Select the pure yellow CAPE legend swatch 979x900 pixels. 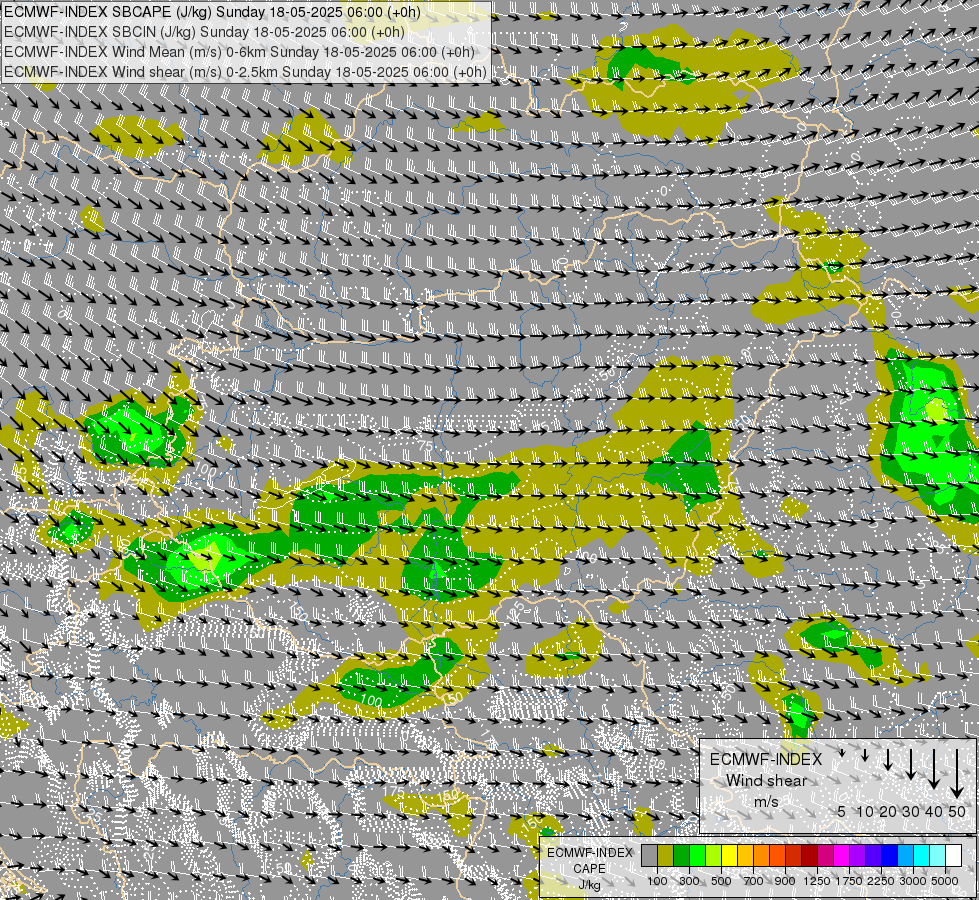[x=729, y=855]
